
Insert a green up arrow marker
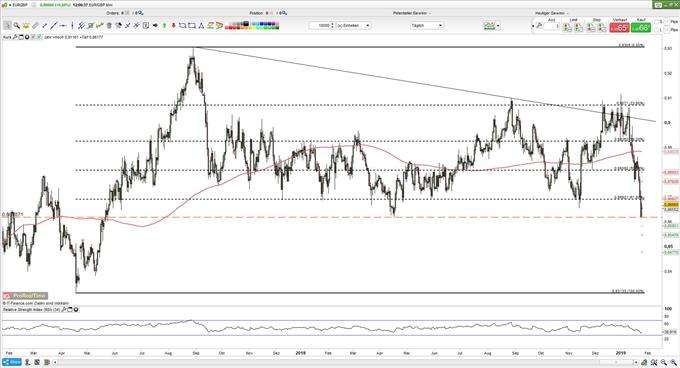[x=164, y=26]
